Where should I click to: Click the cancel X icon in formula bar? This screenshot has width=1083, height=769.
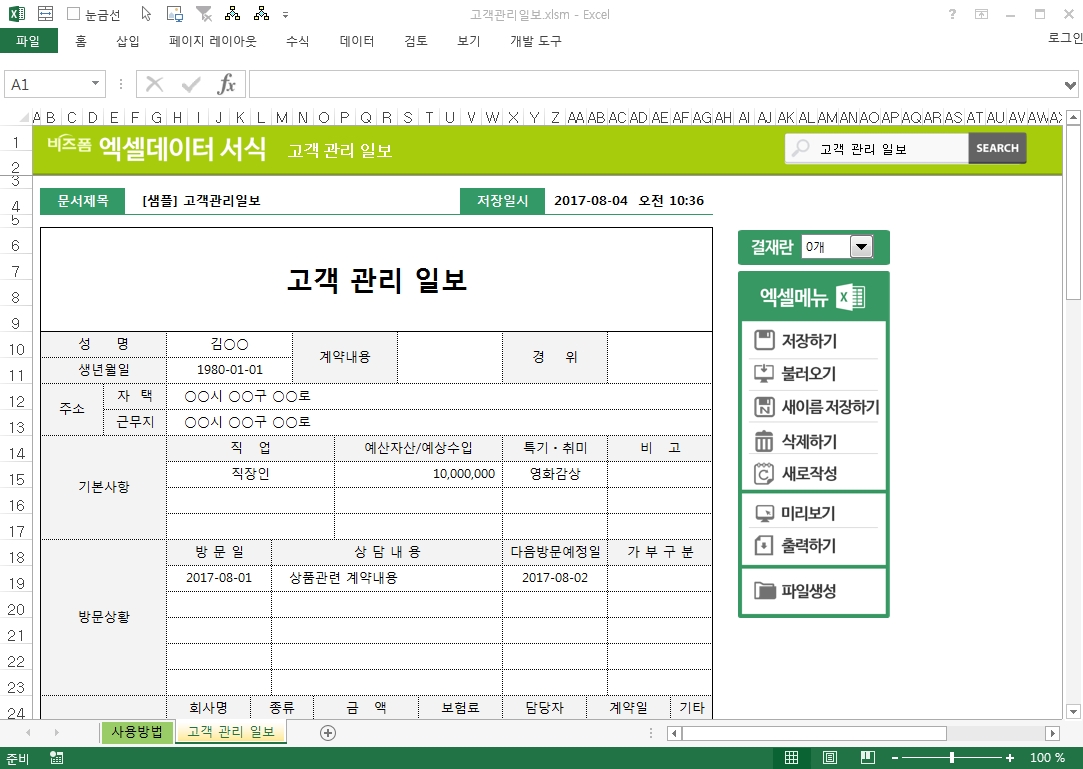pos(155,84)
